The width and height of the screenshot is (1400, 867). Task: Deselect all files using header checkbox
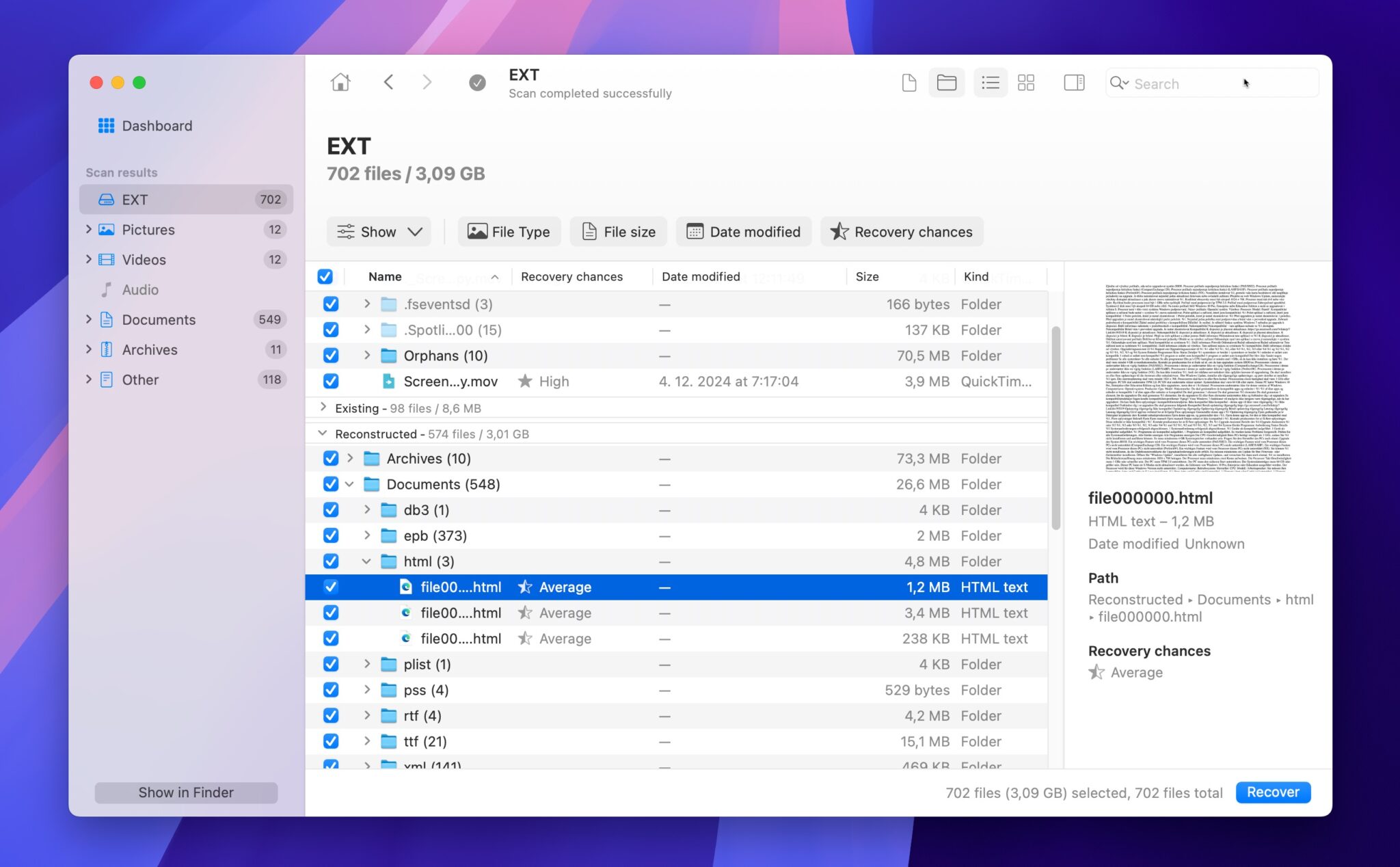(325, 276)
